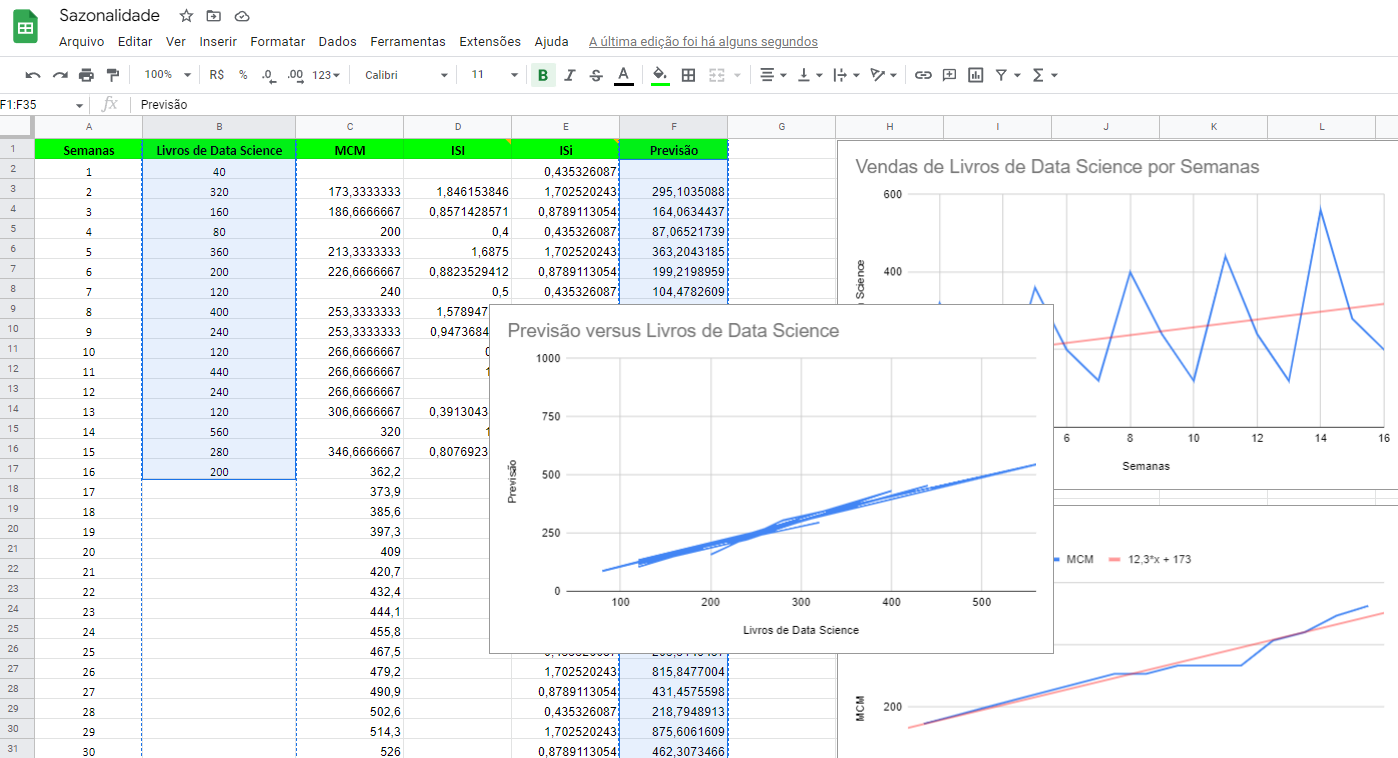1398x758 pixels.
Task: Open the Extensões menu
Action: pos(490,42)
